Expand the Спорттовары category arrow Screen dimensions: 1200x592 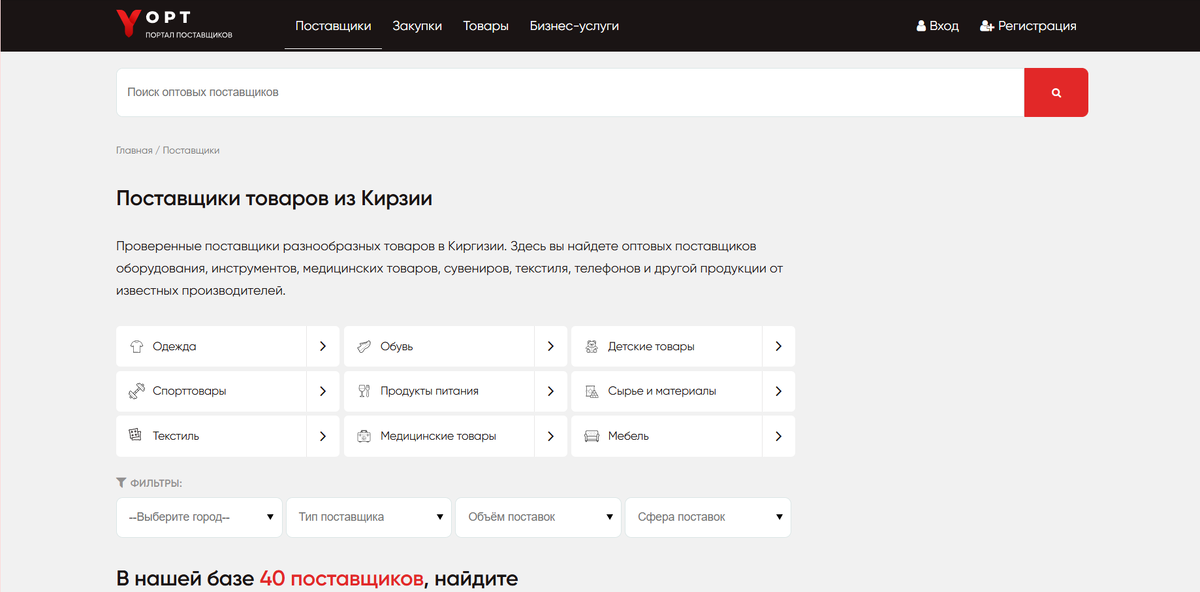click(323, 391)
